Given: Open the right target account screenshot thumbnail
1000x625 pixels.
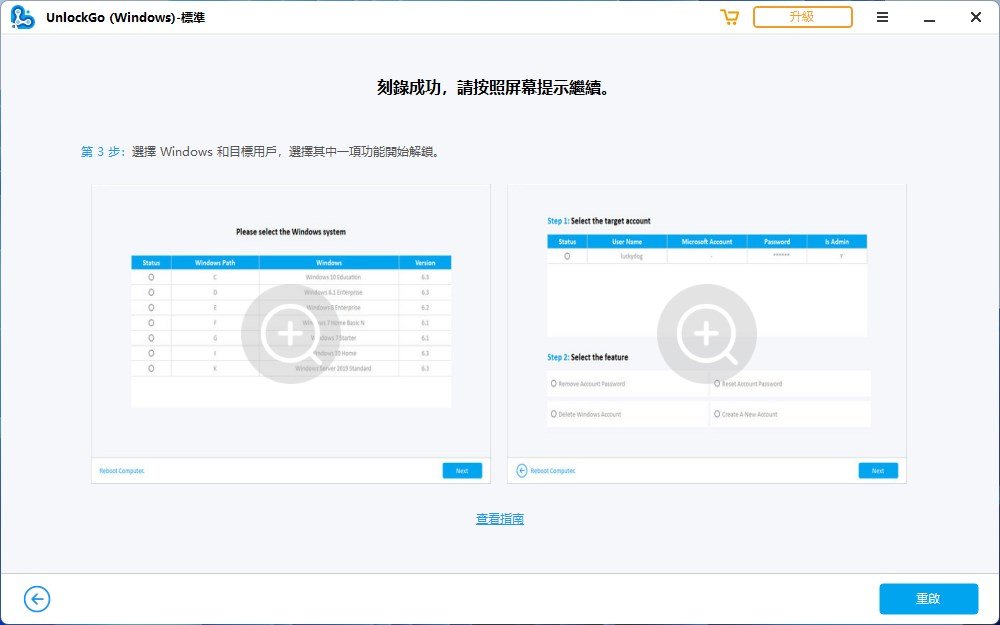Looking at the screenshot, I should tap(707, 334).
